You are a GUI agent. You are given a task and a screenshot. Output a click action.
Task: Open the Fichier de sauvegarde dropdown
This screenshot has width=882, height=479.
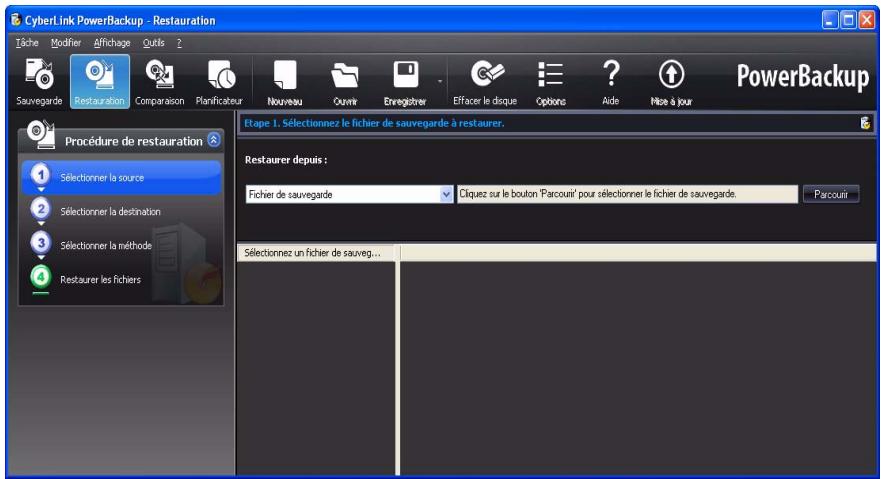[x=349, y=195]
